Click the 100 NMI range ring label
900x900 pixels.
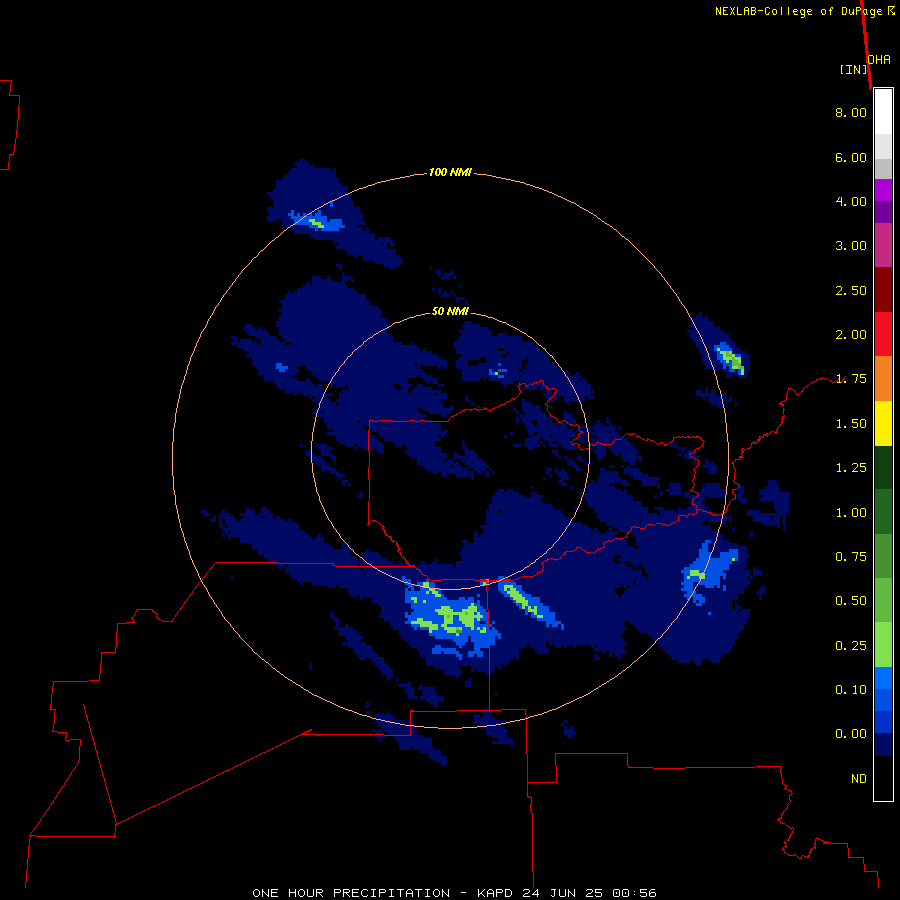click(450, 172)
